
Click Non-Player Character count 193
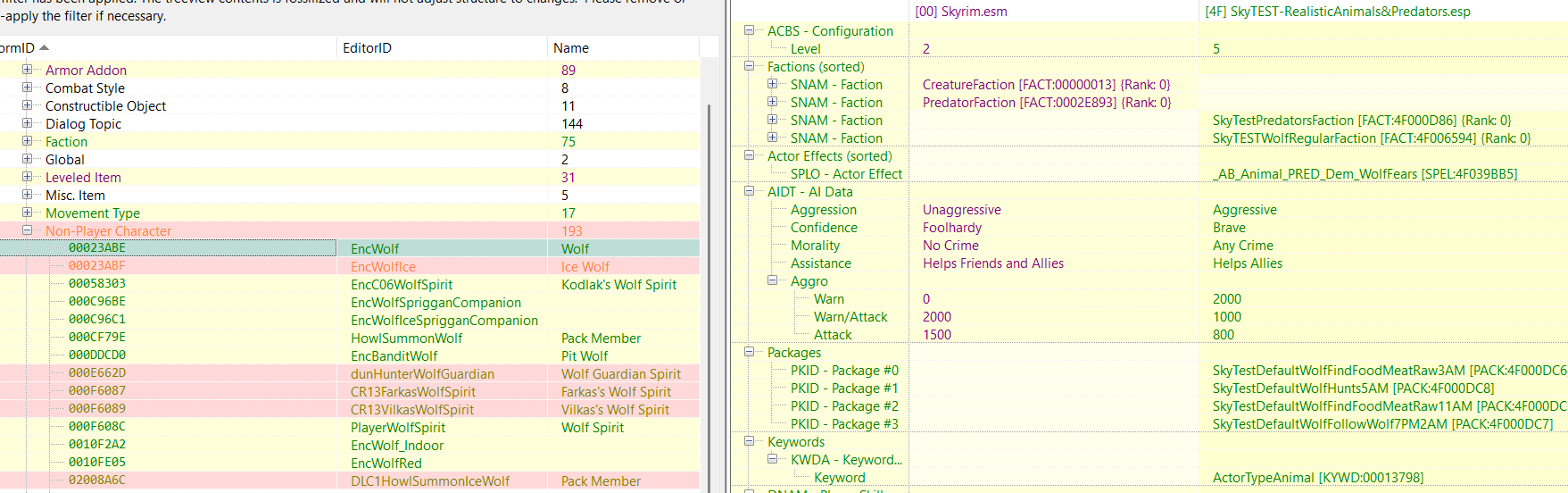point(571,231)
